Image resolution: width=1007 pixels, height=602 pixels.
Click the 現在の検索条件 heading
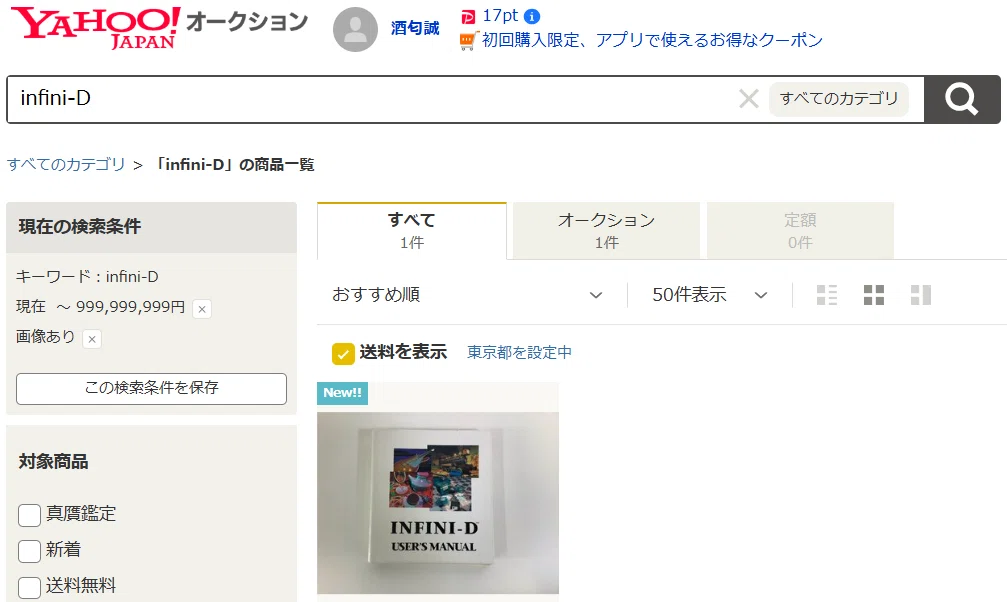(80, 227)
